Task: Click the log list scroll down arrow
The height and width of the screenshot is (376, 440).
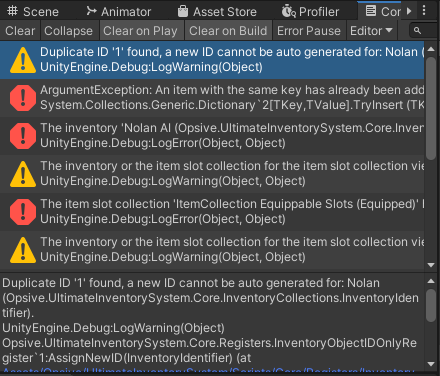Action: point(431,265)
